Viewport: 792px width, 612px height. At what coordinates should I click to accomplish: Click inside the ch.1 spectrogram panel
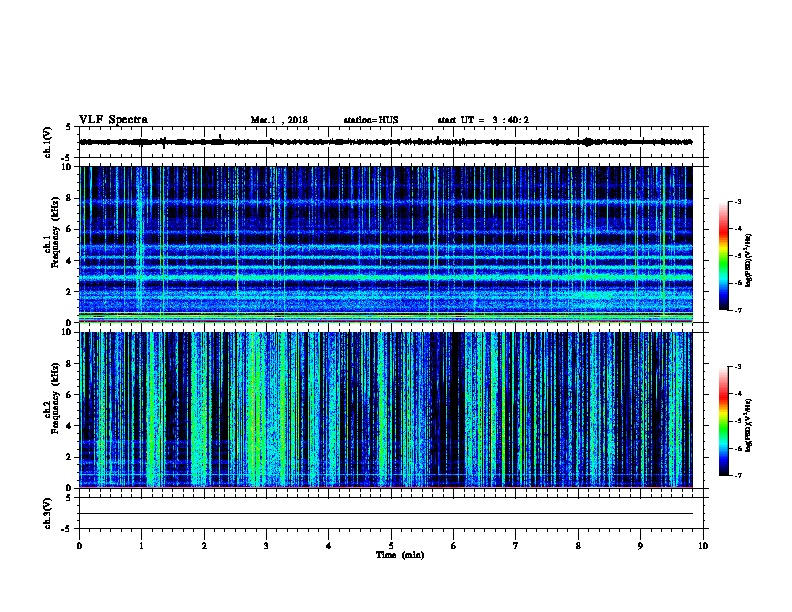[386, 244]
